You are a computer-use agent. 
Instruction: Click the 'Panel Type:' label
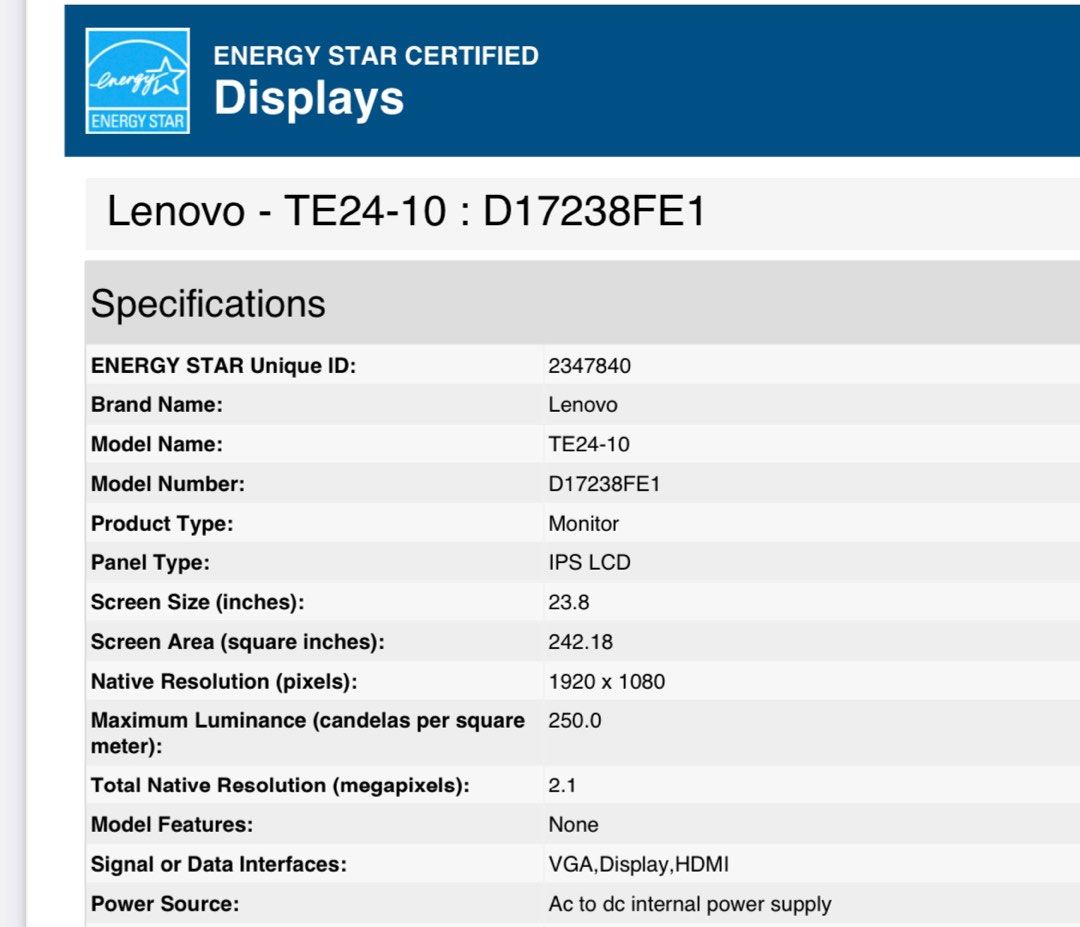(150, 563)
